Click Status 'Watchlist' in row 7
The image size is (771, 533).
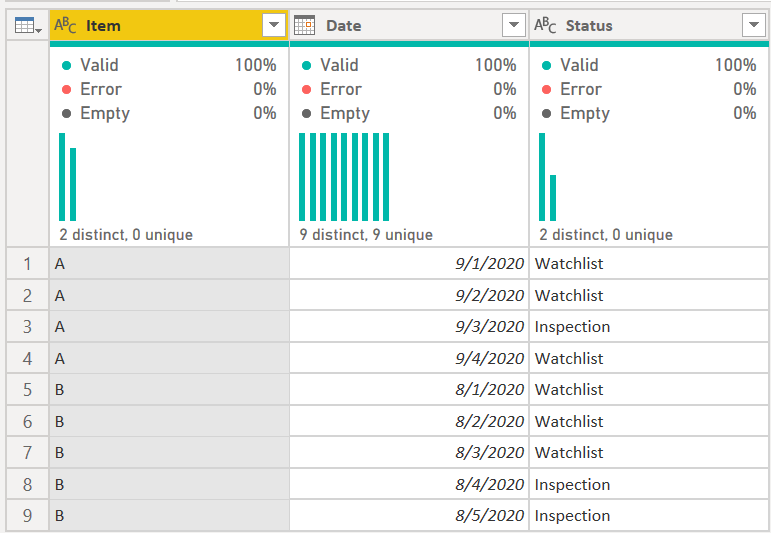click(649, 452)
